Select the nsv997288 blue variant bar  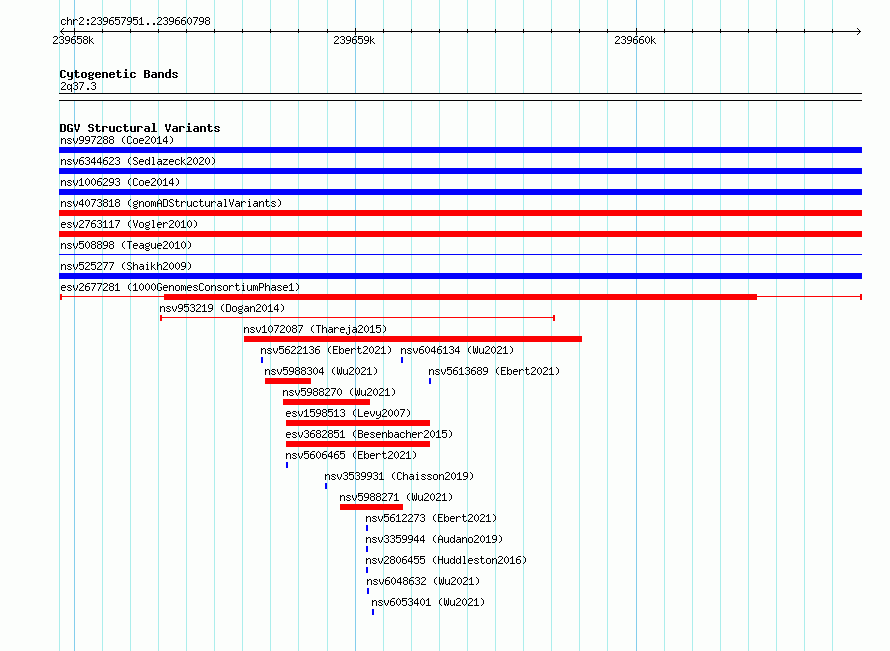(460, 150)
